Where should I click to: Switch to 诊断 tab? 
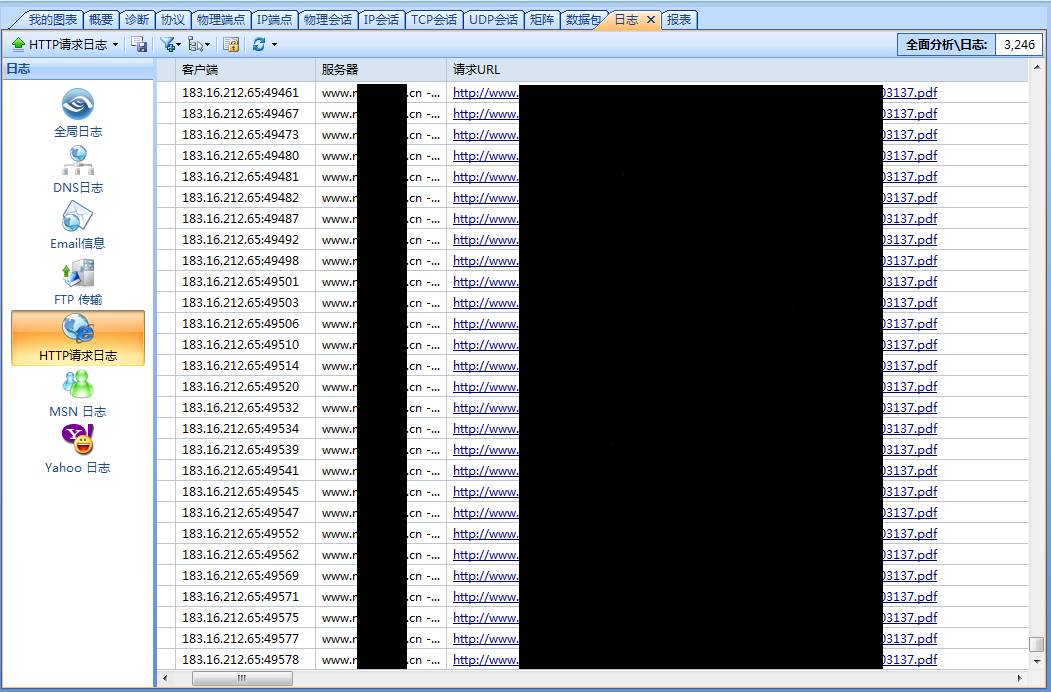137,20
